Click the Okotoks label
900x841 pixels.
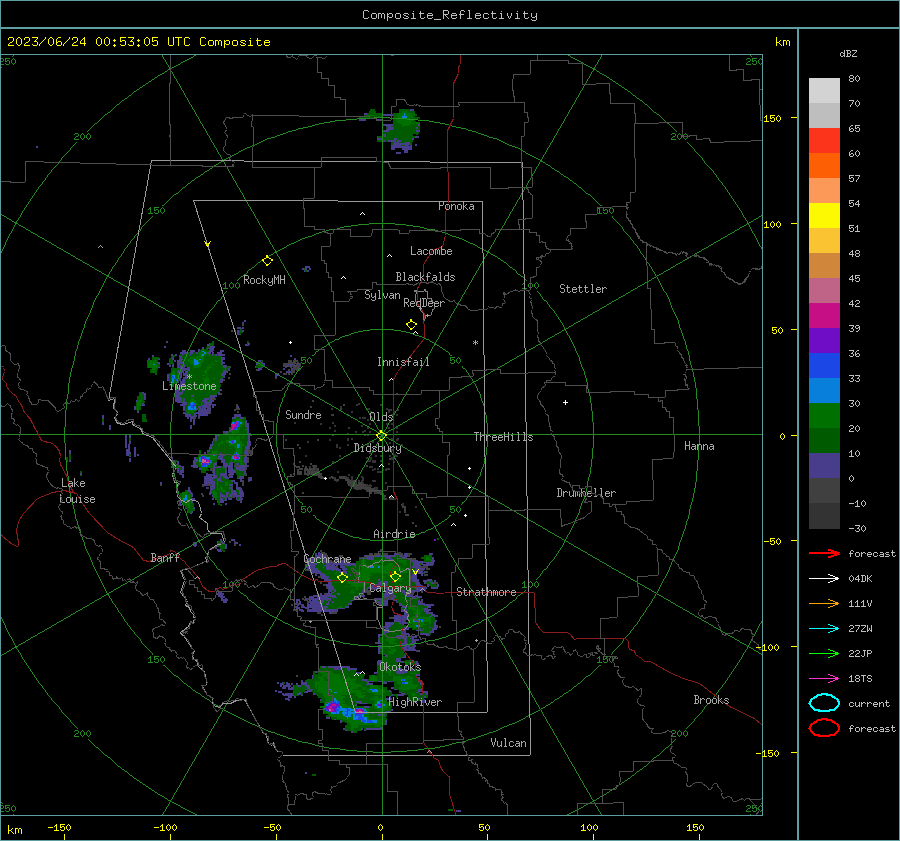[400, 666]
